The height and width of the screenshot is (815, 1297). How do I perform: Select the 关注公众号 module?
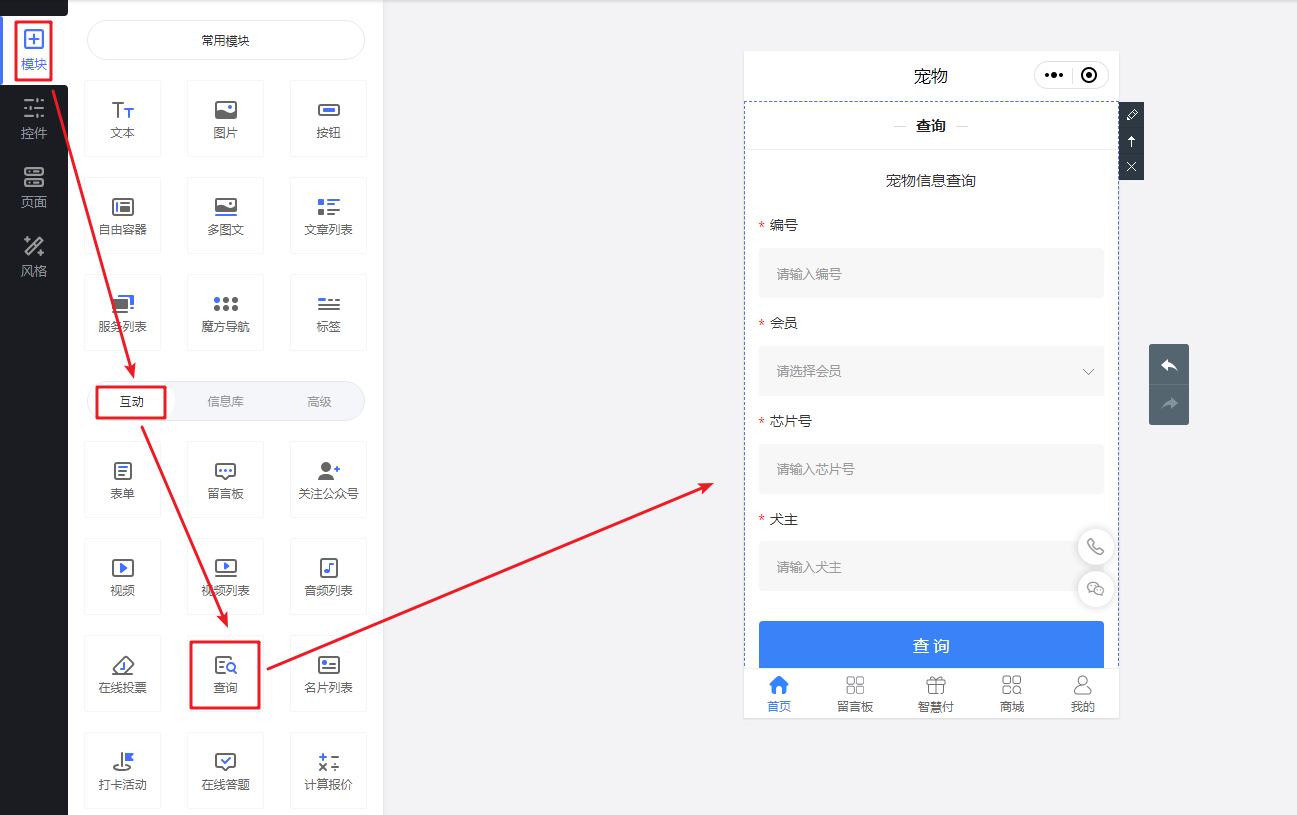tap(329, 480)
